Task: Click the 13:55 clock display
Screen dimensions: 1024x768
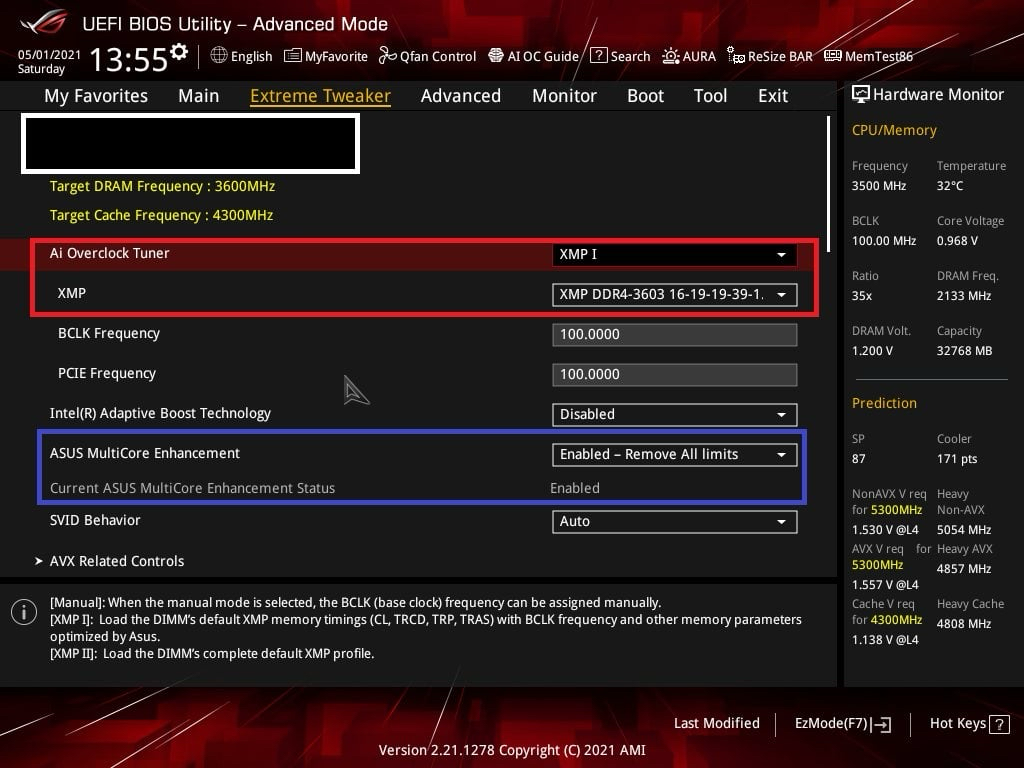Action: (129, 60)
